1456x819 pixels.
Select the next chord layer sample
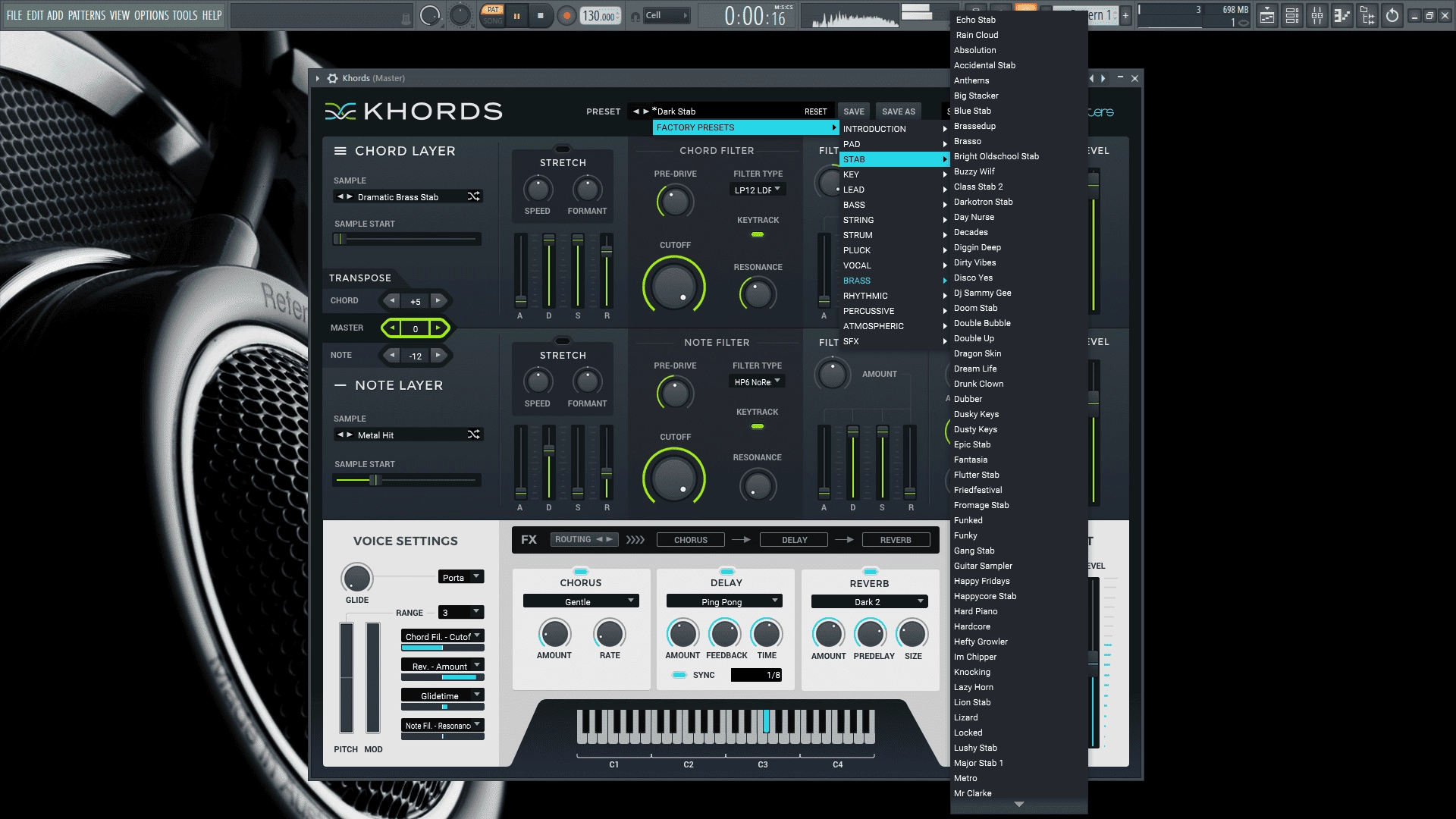pos(350,196)
